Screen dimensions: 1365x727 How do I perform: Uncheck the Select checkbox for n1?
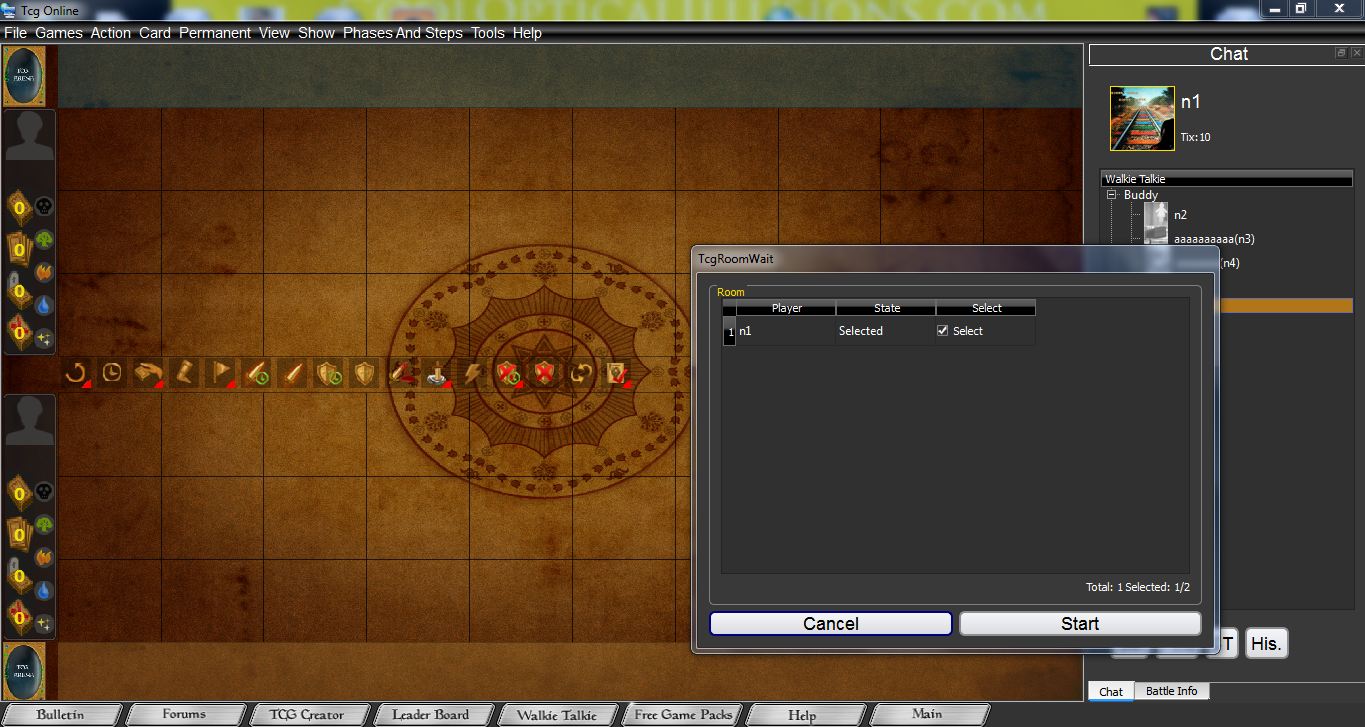pos(942,331)
